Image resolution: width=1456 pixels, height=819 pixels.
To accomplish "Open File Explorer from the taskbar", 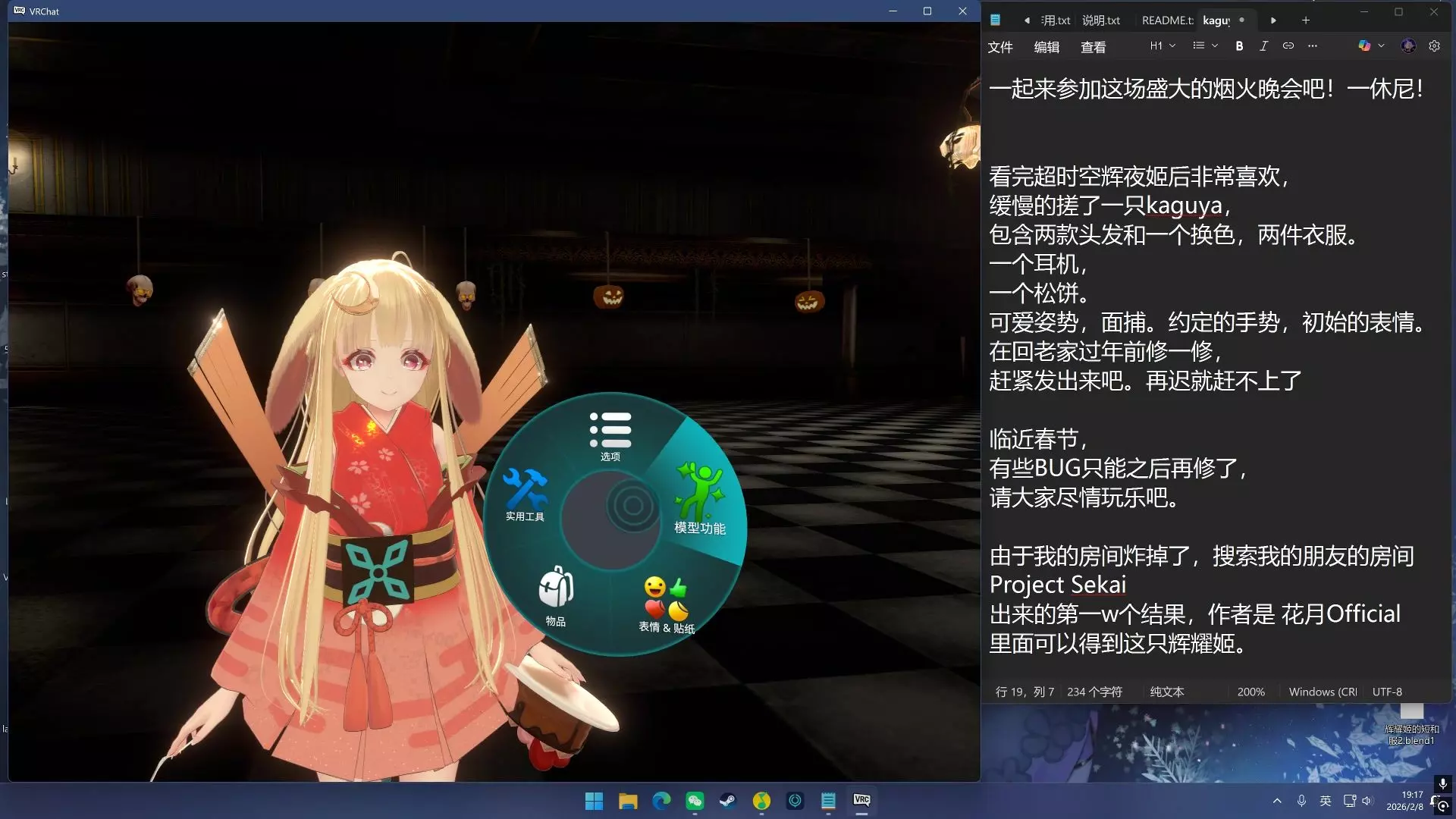I will pyautogui.click(x=628, y=801).
